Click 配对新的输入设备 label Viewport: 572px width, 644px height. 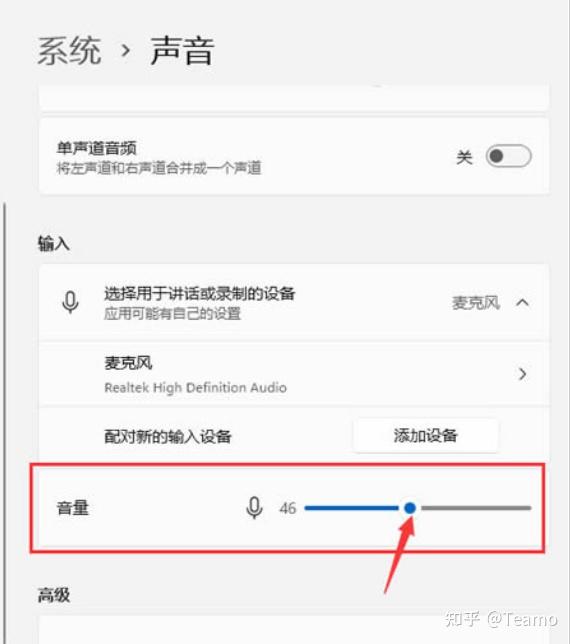[x=168, y=436]
